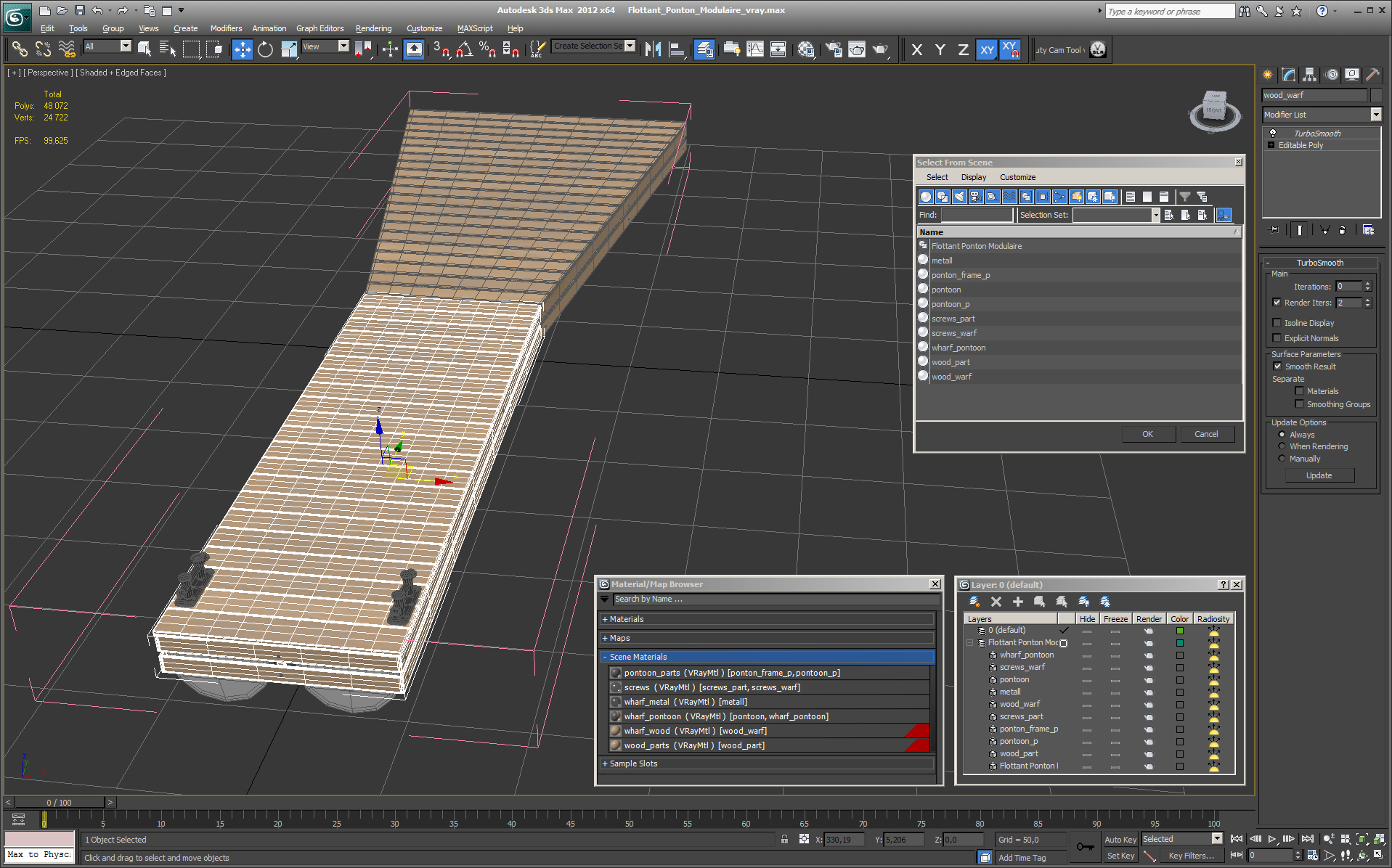
Task: Select the When Rendering update option
Action: point(1282,446)
